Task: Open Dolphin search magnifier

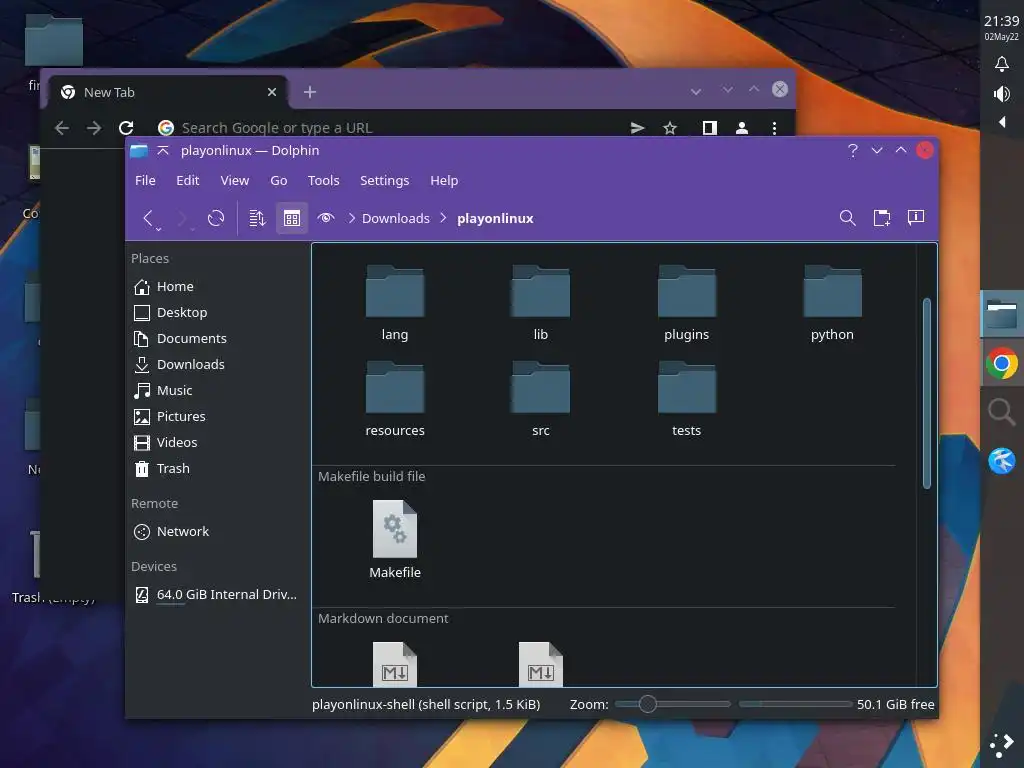Action: pos(848,218)
